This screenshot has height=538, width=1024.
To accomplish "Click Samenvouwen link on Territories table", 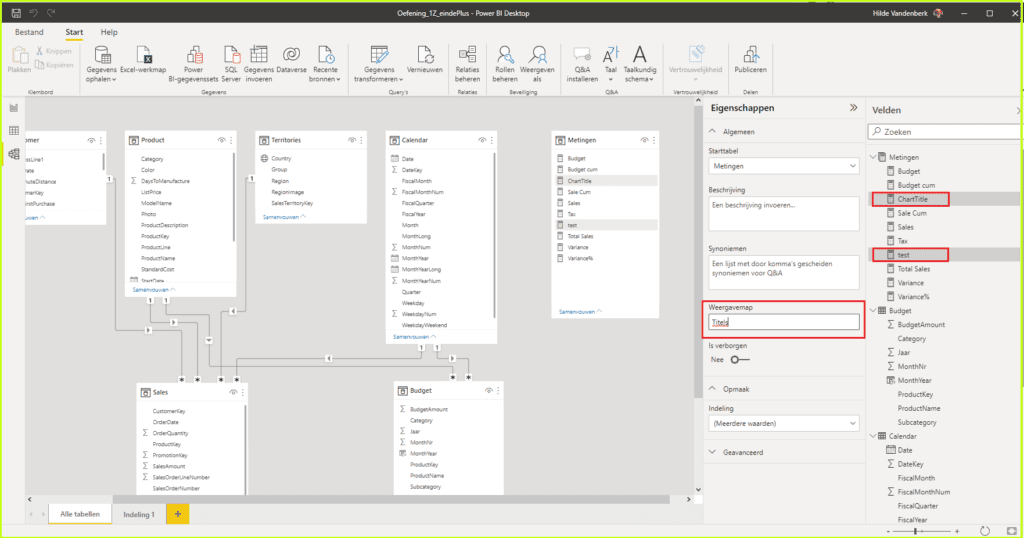I will 284,217.
